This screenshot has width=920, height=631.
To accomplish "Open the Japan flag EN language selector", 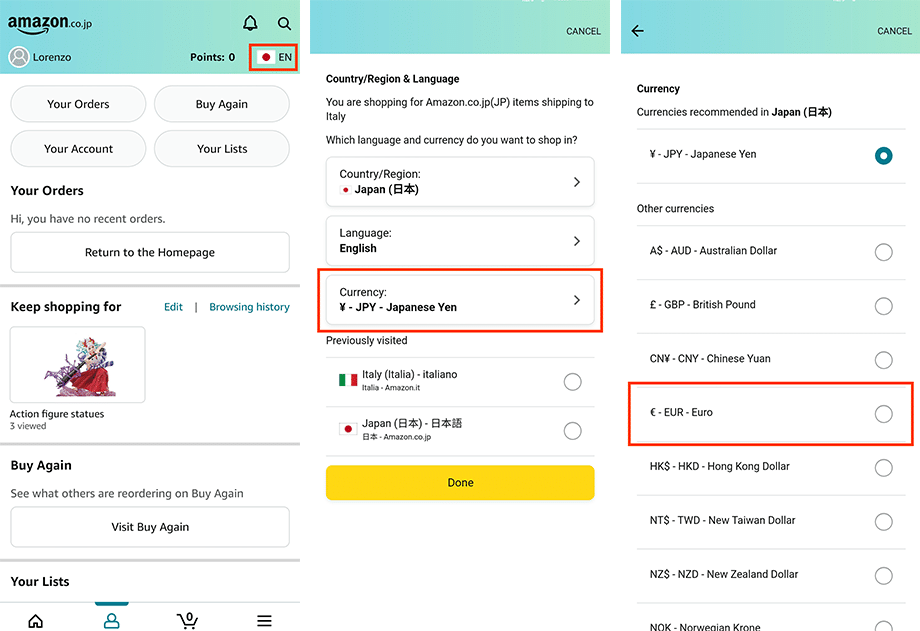I will tap(275, 57).
